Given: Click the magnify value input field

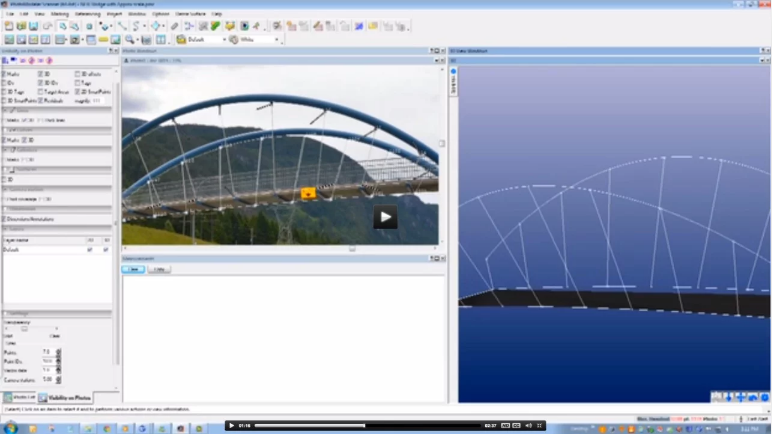Looking at the screenshot, I should pos(96,100).
